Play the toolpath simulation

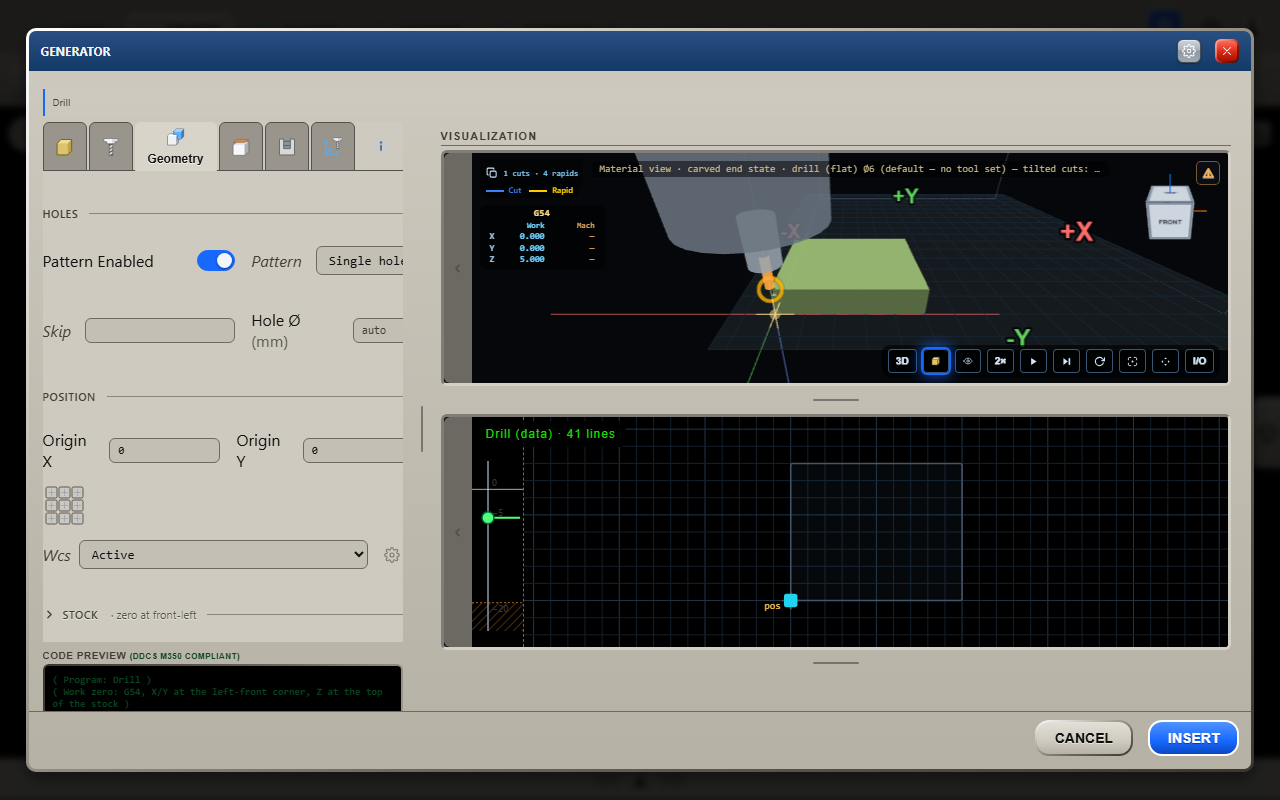pos(1034,361)
